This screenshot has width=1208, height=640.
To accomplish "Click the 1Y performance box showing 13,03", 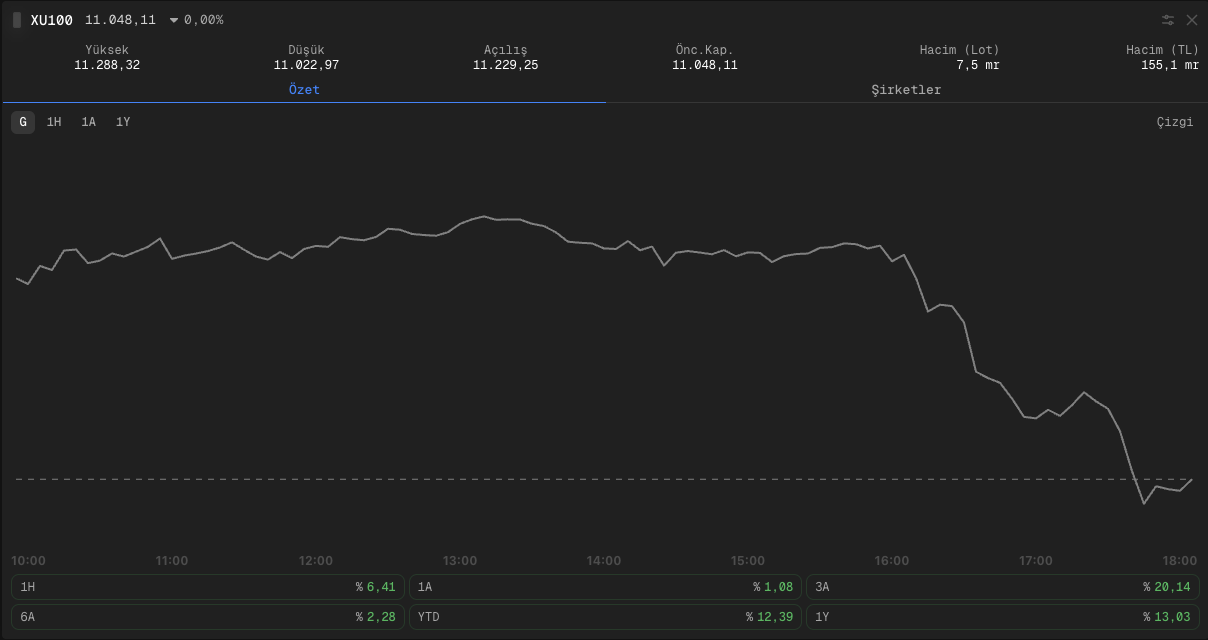I will pos(1002,617).
